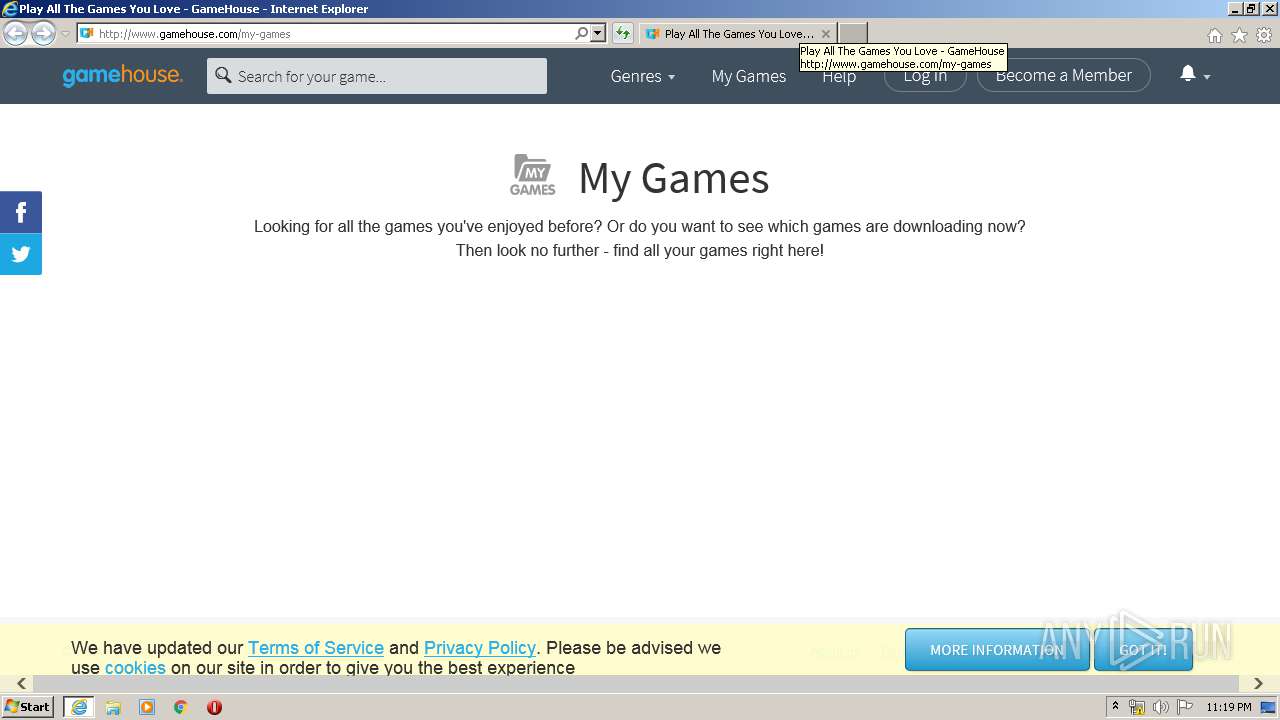Open the Terms of Service link

click(316, 648)
